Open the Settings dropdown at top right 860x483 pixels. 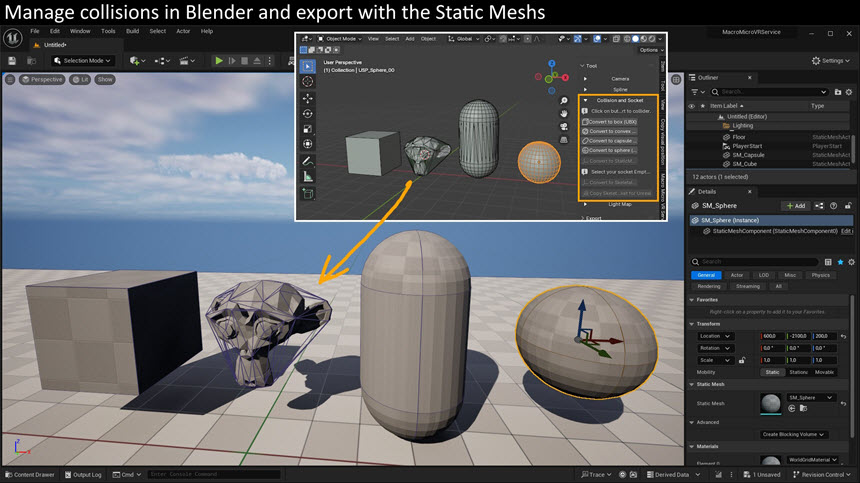830,61
